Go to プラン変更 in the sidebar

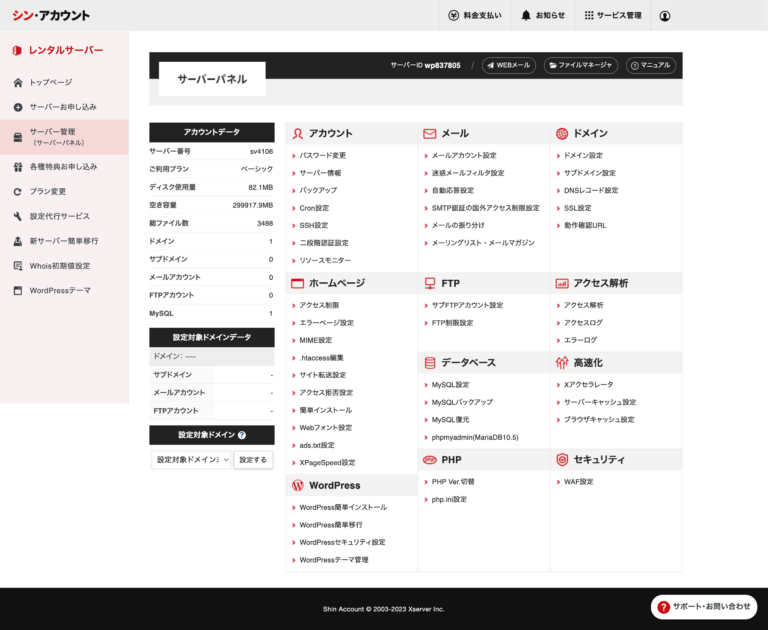[x=48, y=191]
